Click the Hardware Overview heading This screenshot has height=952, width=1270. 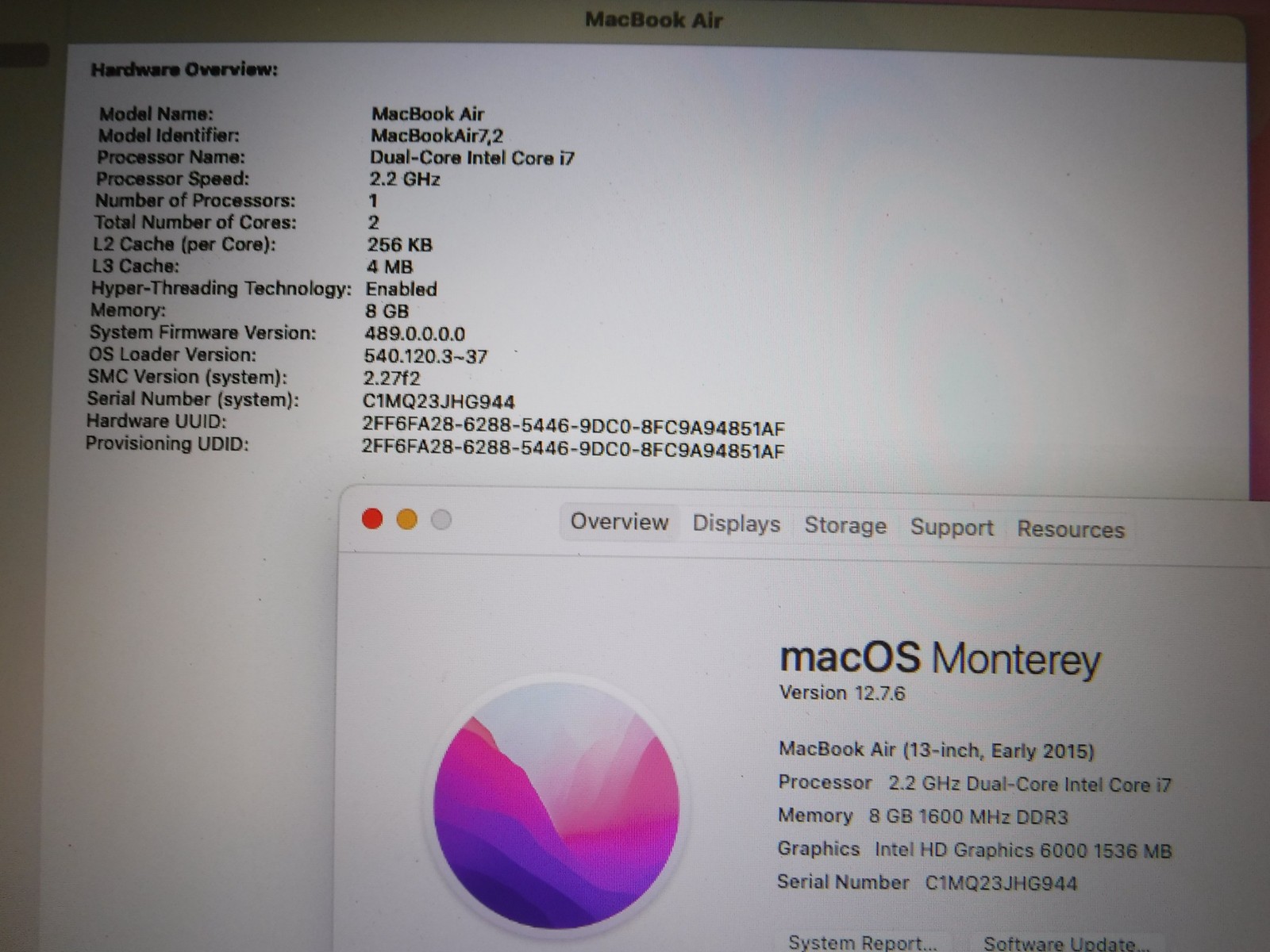[184, 70]
